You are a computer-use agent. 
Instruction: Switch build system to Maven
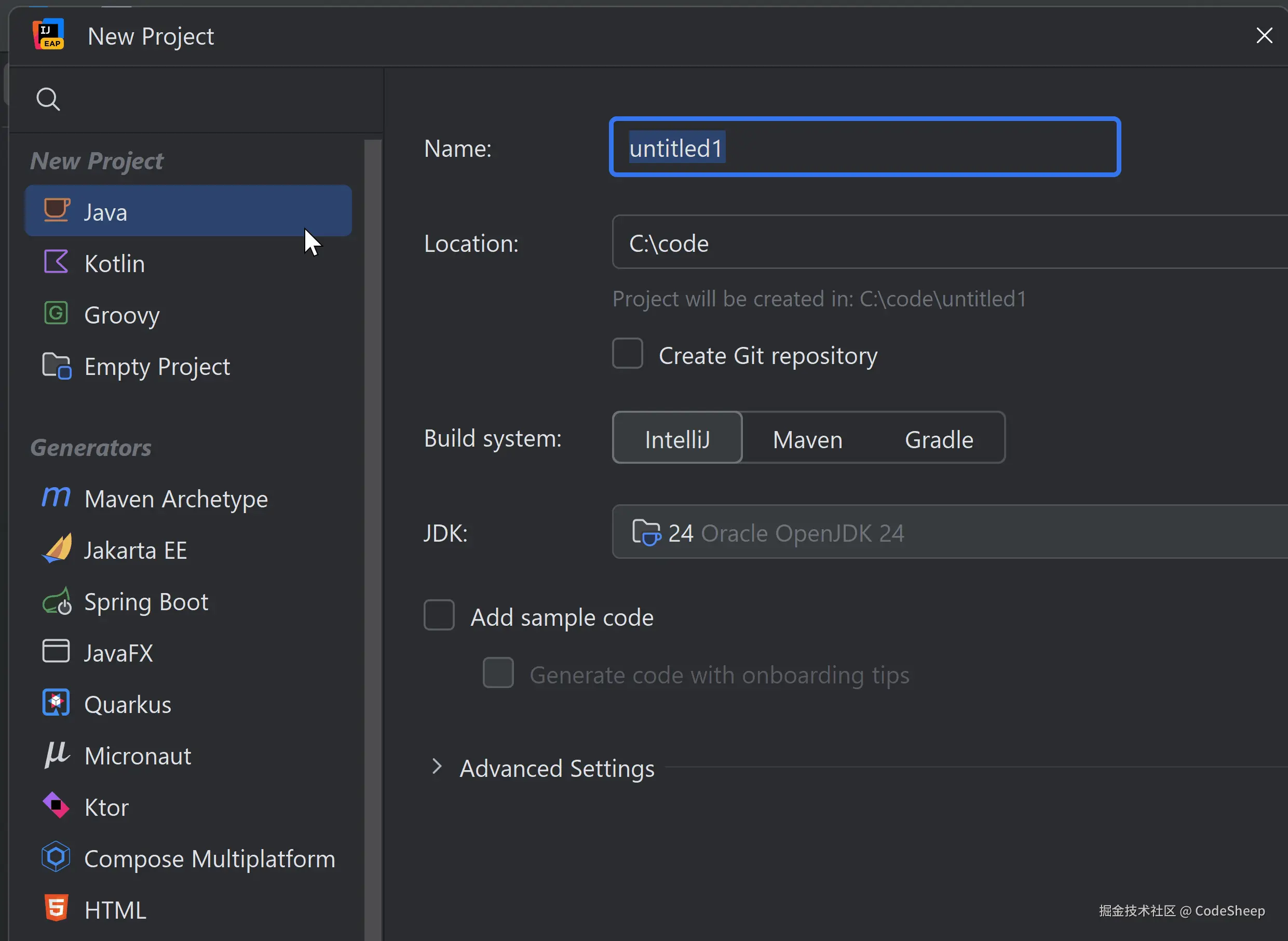click(807, 439)
